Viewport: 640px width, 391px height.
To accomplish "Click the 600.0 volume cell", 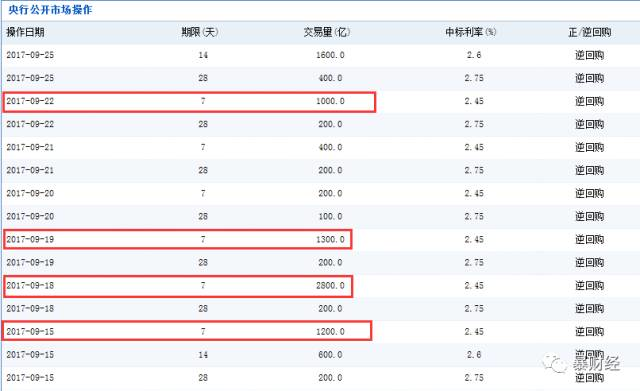I will tap(330, 355).
